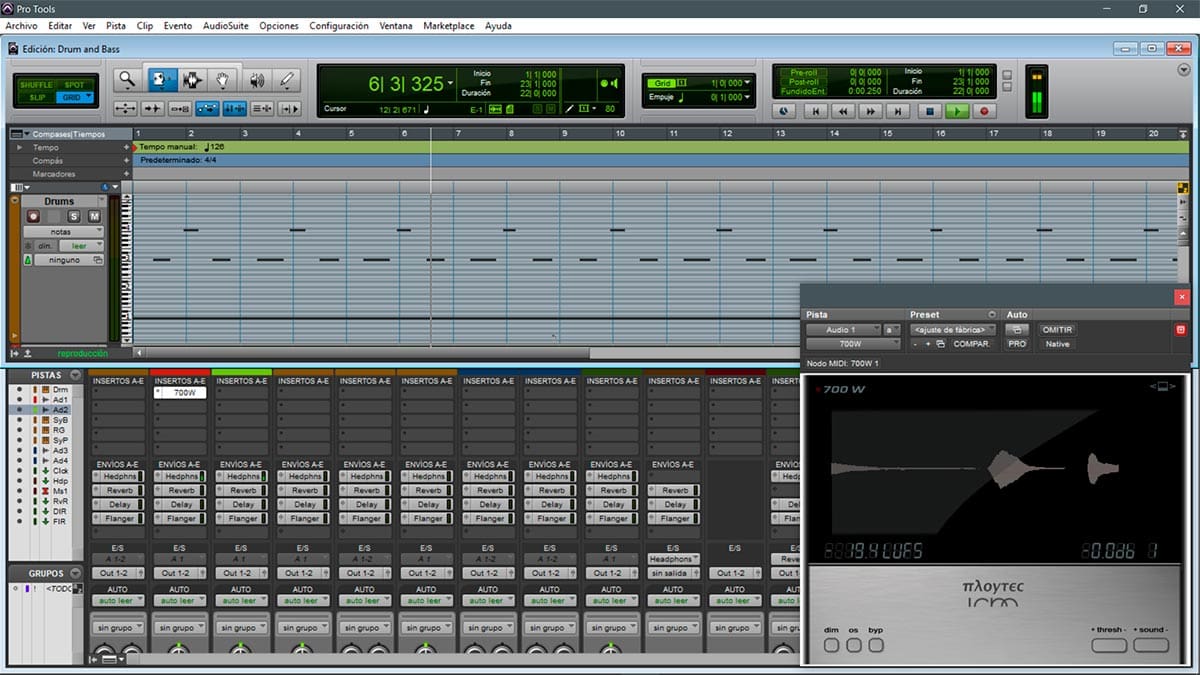Open the Grid value dropdown
The image size is (1200, 675).
[x=747, y=83]
